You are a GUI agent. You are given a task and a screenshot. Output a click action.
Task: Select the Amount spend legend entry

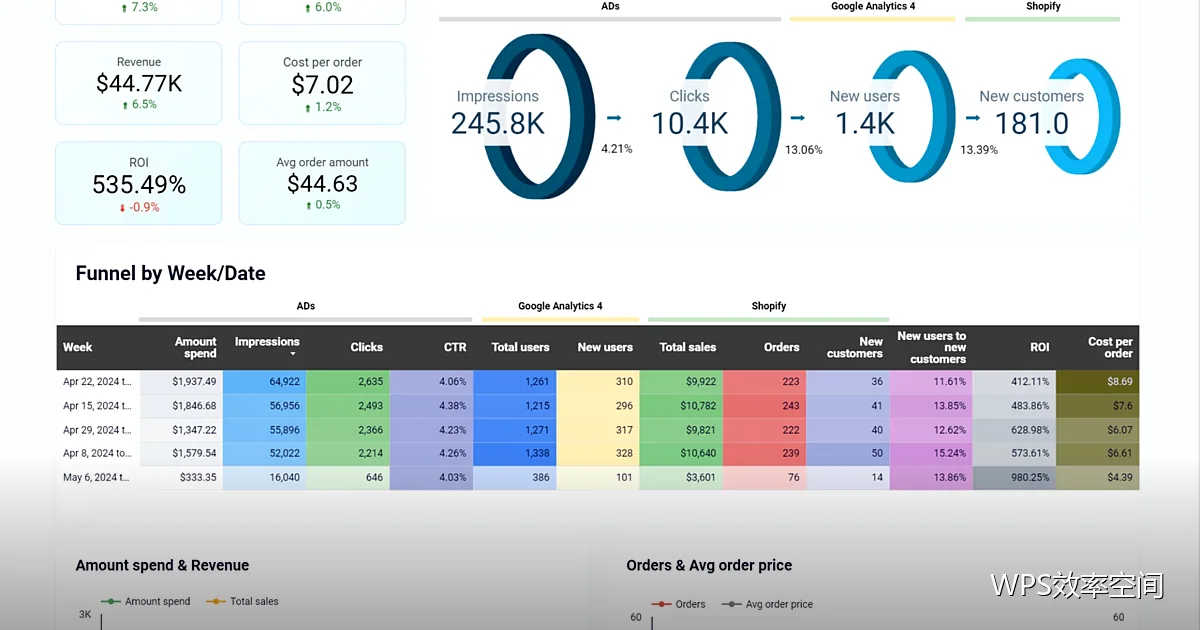coord(146,601)
